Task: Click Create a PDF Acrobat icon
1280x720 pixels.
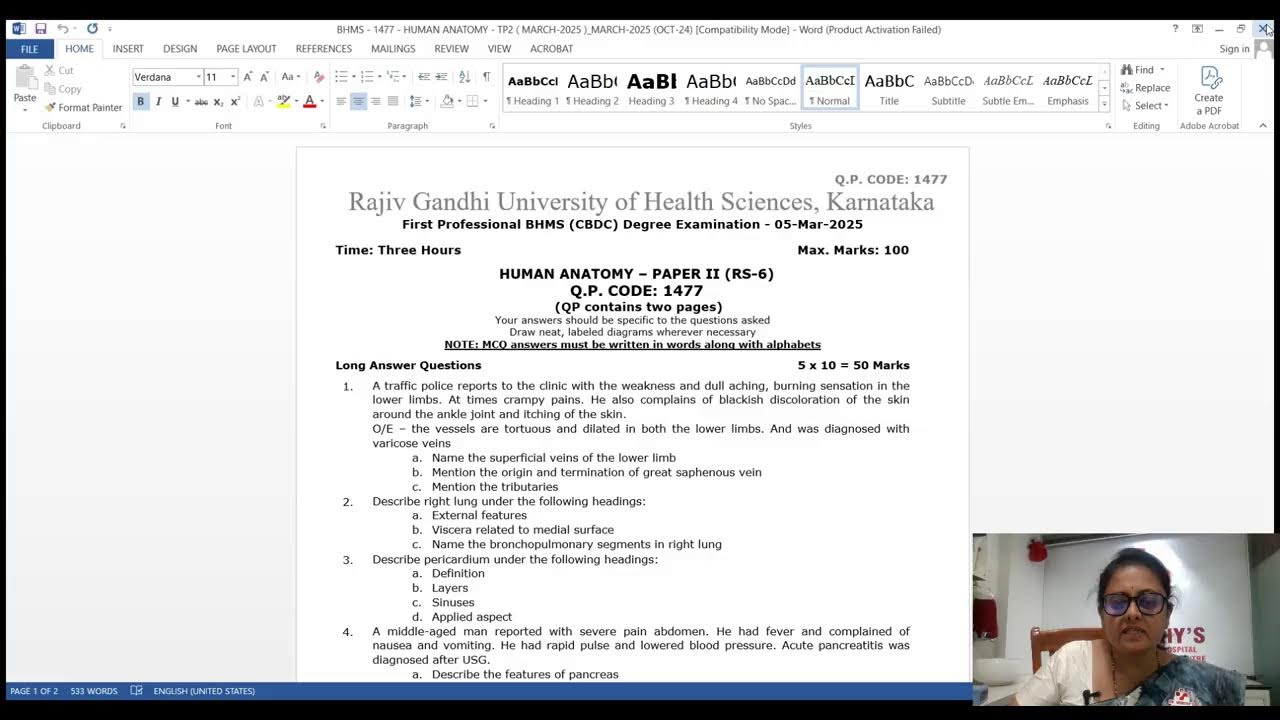Action: tap(1209, 90)
